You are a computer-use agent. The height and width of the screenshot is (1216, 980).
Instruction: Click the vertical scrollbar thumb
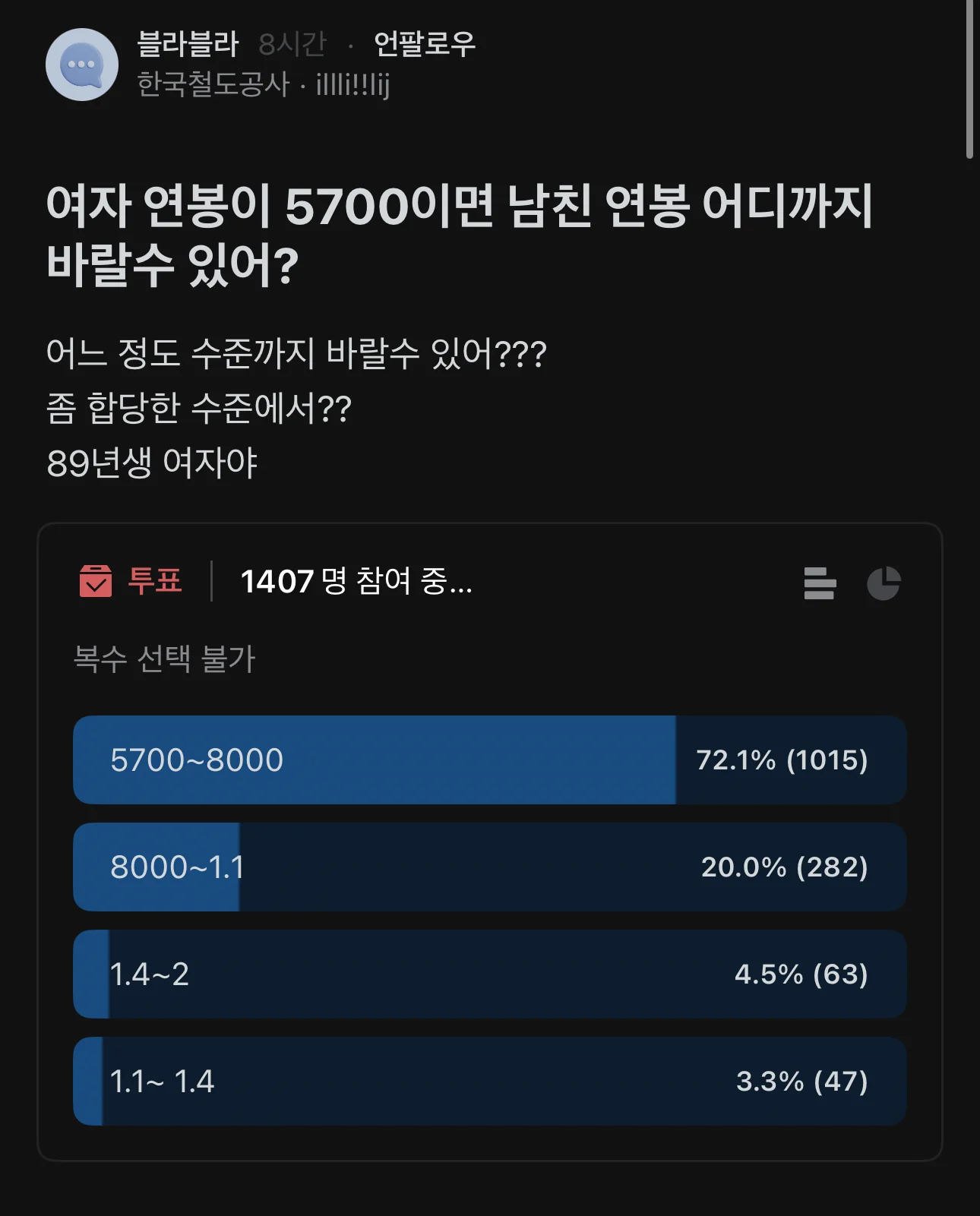click(x=969, y=79)
